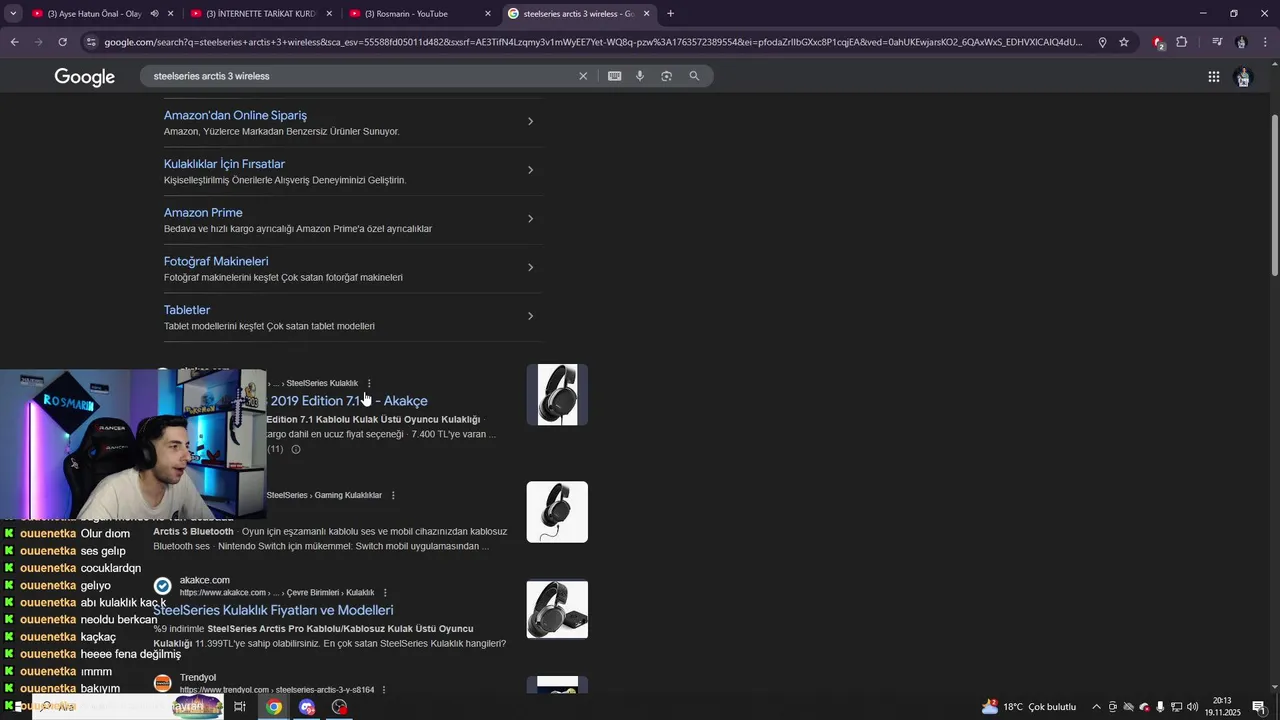Click the vertical page scrollbar

pyautogui.click(x=1275, y=195)
